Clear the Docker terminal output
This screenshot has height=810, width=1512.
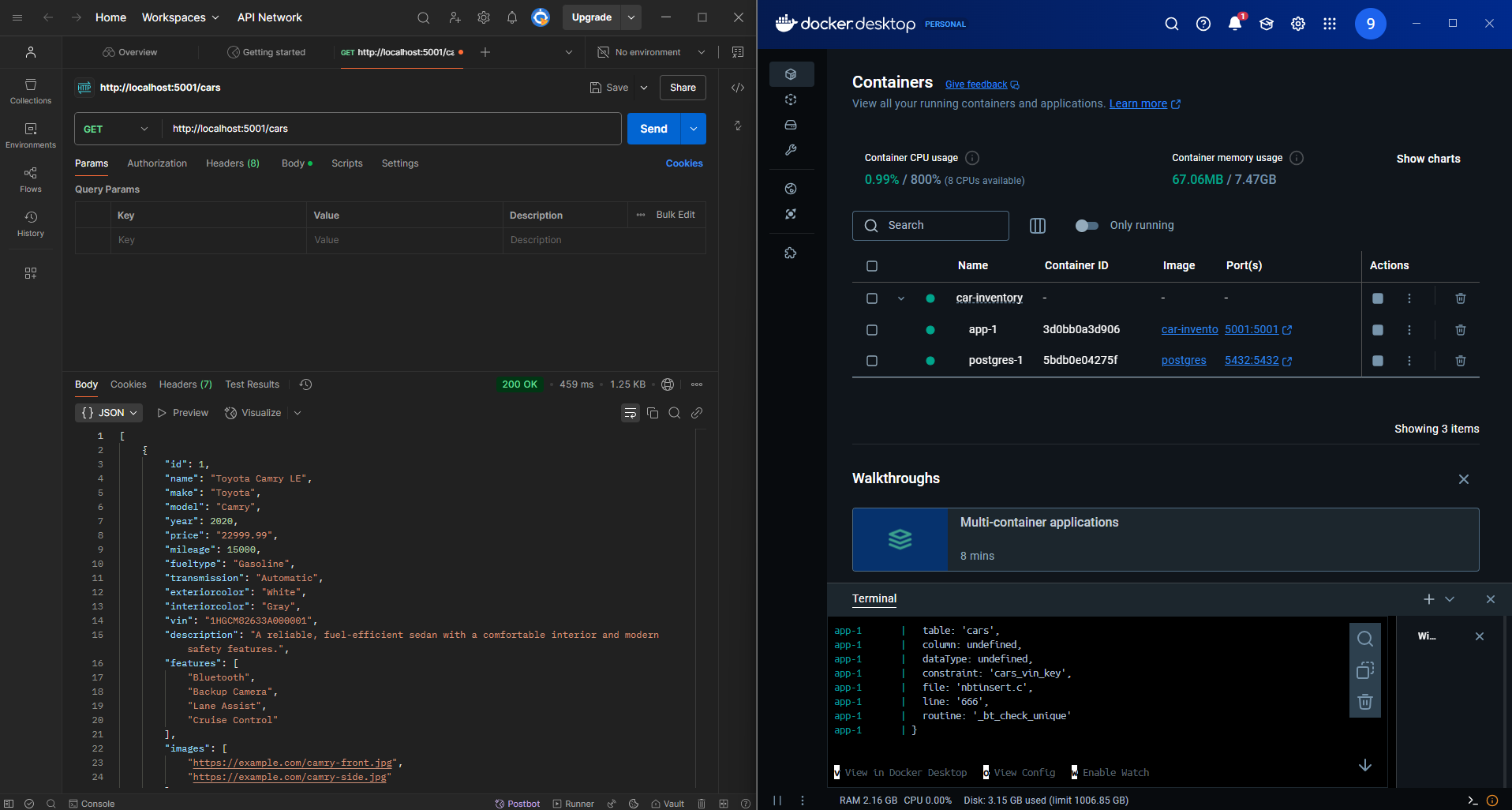[x=1365, y=702]
